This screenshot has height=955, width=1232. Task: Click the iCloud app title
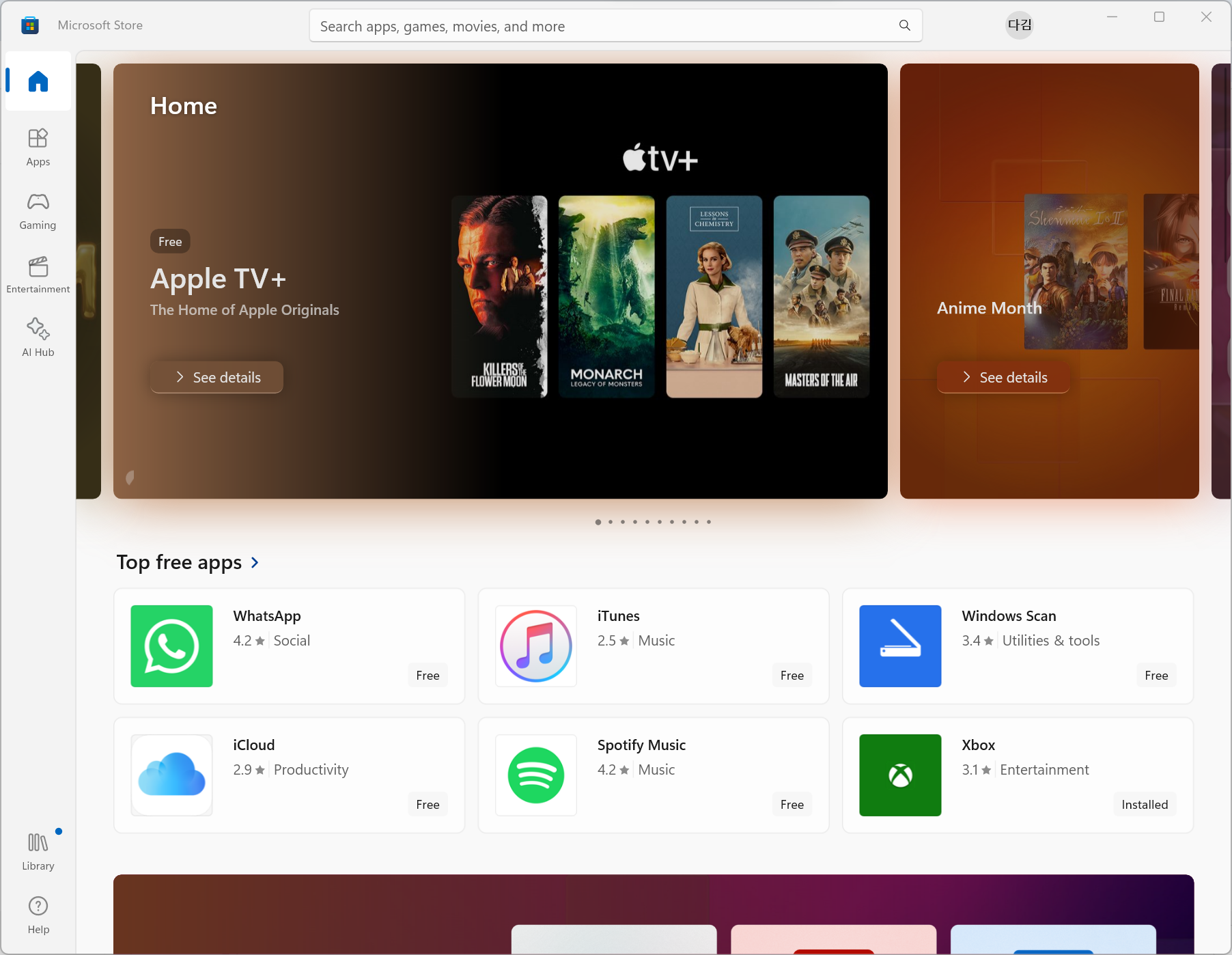pos(254,745)
